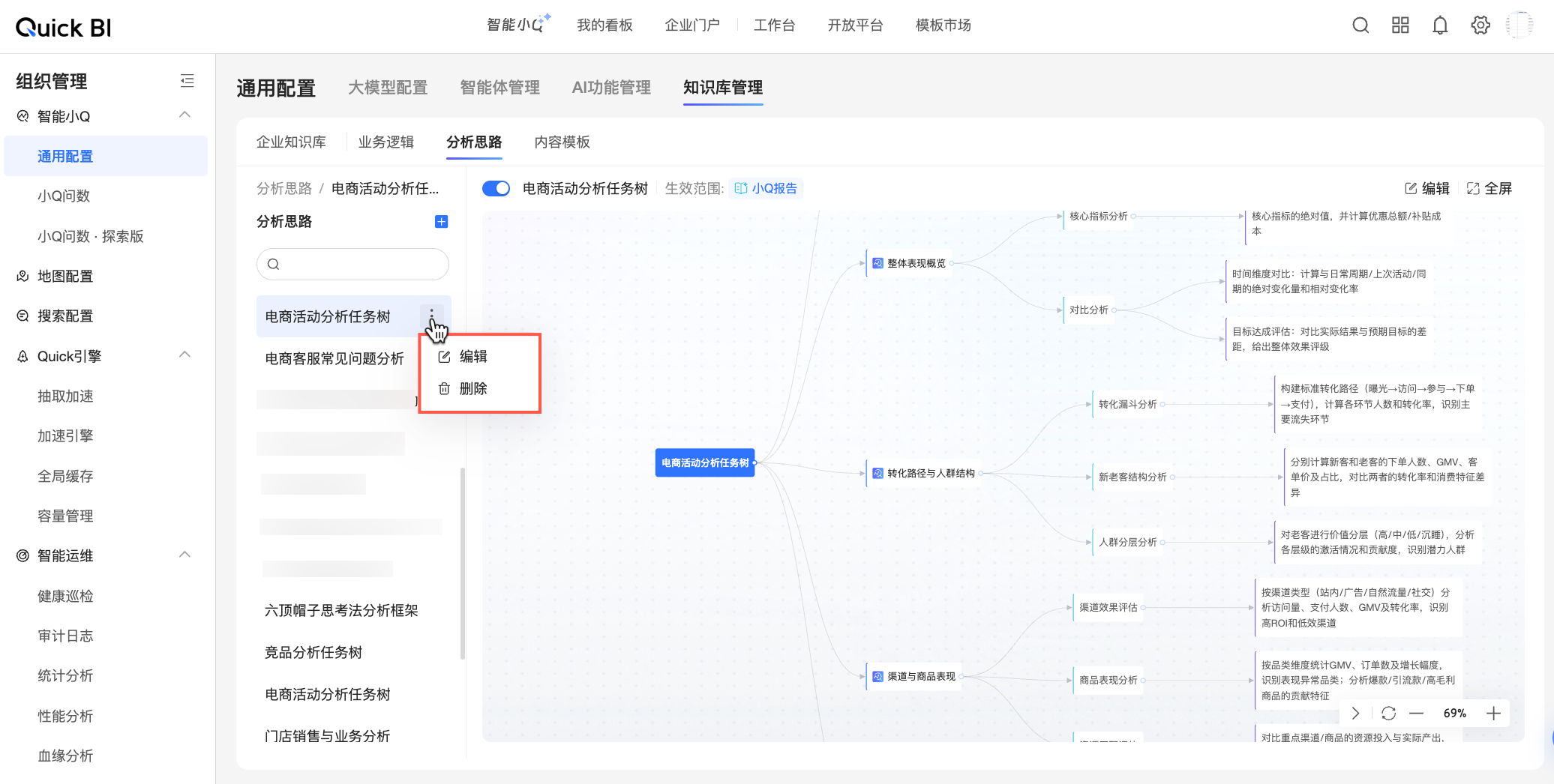Refresh the mind map canvas view
Image resolution: width=1554 pixels, height=784 pixels.
pos(1388,714)
